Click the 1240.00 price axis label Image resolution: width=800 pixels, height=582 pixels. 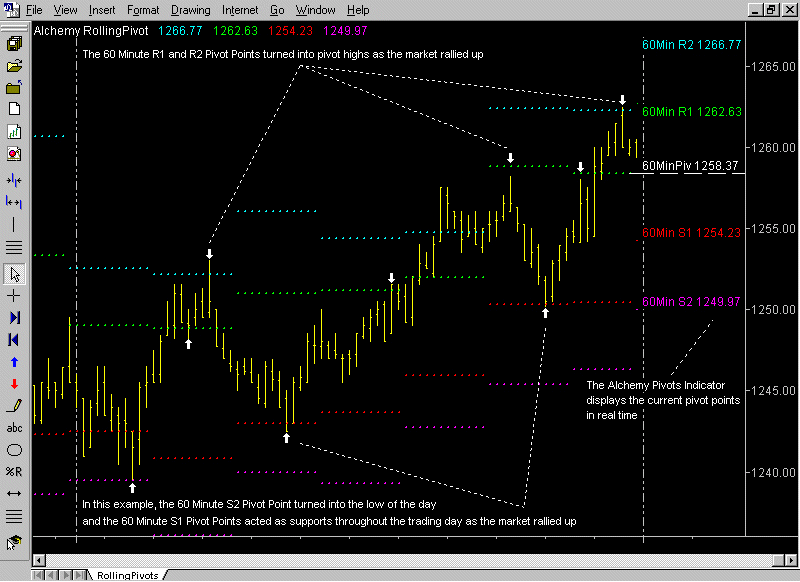pyautogui.click(x=773, y=473)
